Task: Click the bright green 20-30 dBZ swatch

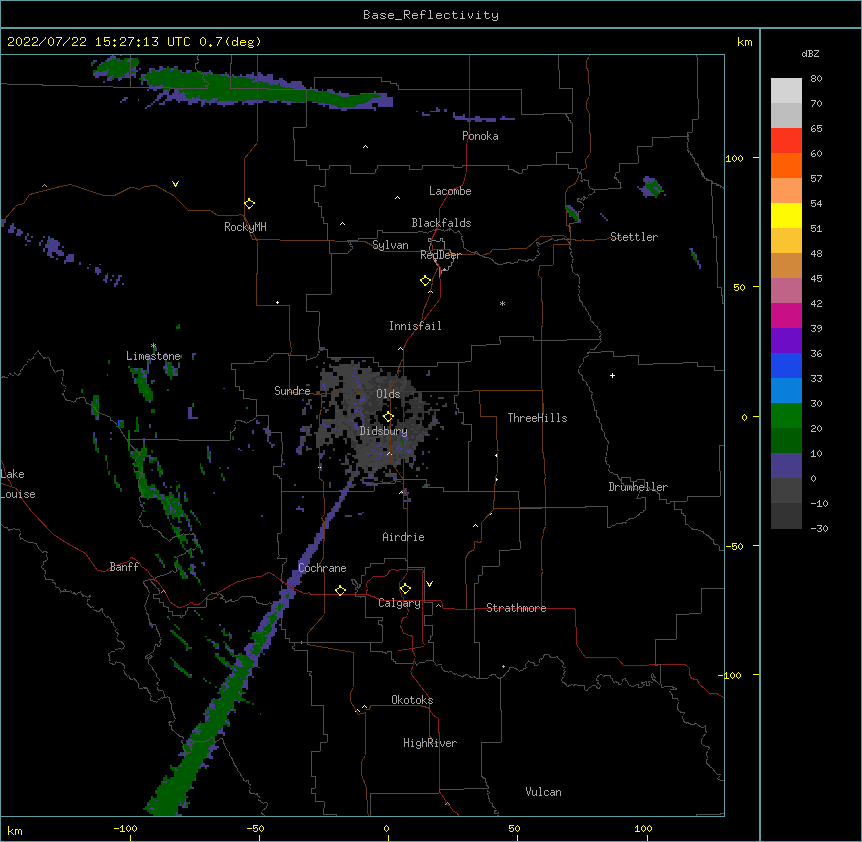Action: [x=786, y=416]
